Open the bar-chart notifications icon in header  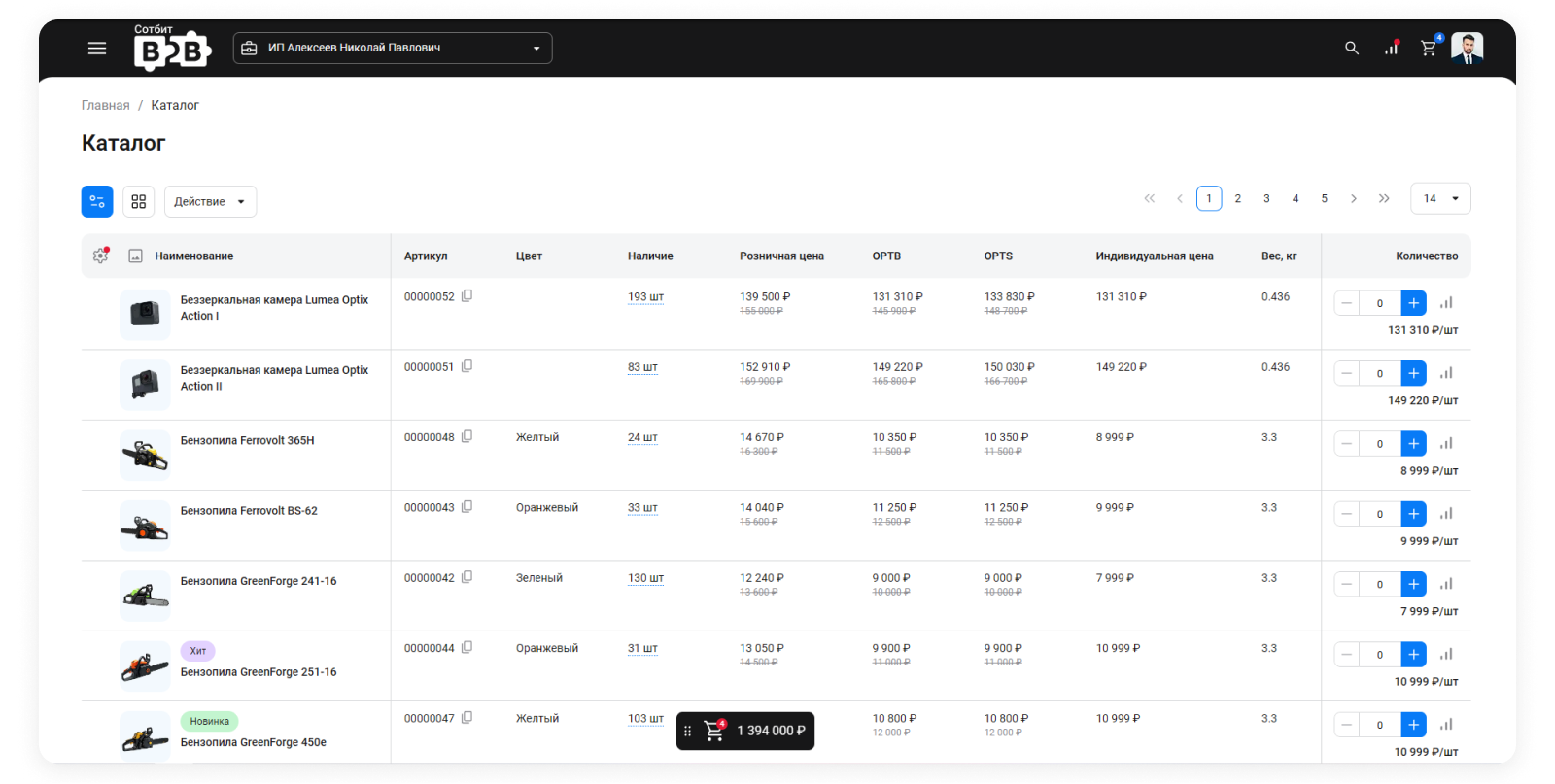pos(1392,48)
